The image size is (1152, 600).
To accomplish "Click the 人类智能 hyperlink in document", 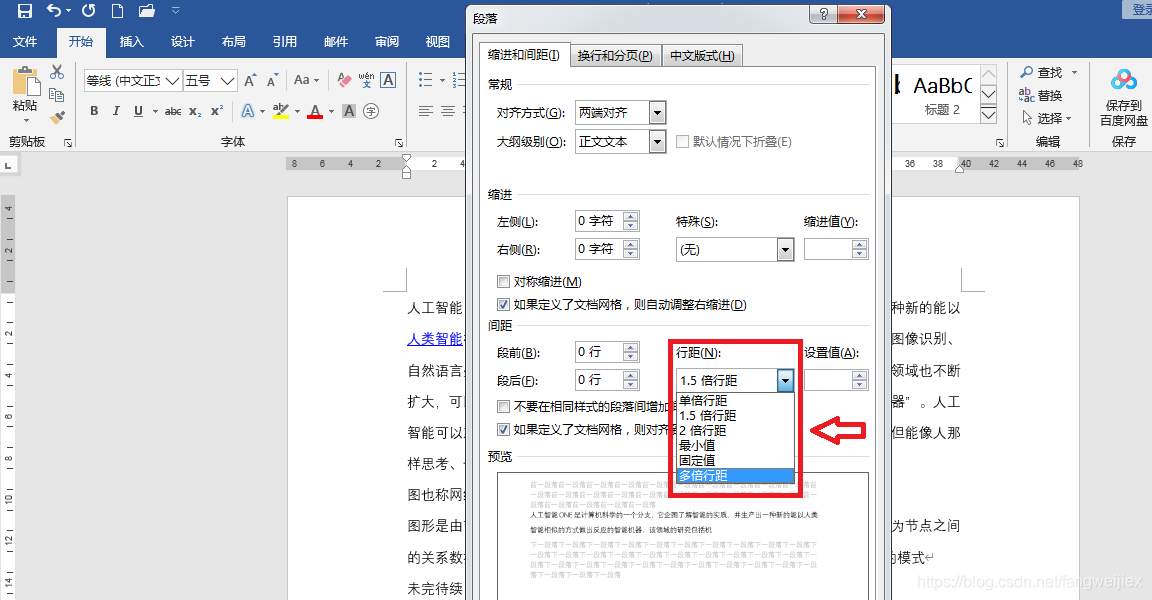I will [x=435, y=339].
